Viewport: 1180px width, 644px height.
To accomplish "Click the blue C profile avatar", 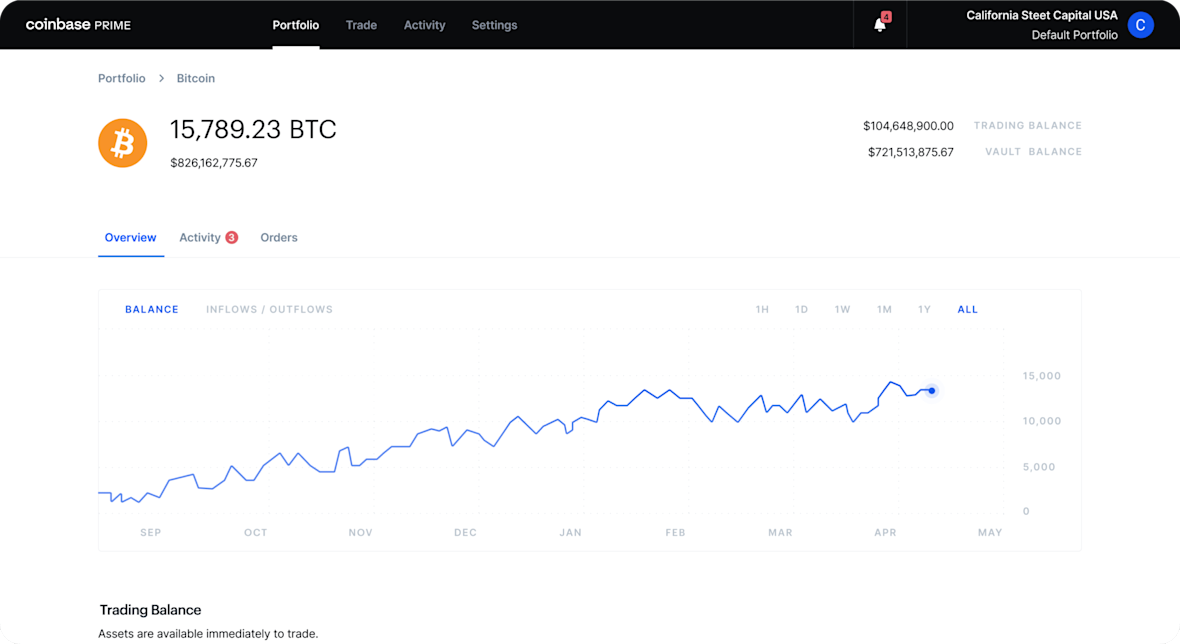I will pyautogui.click(x=1140, y=25).
